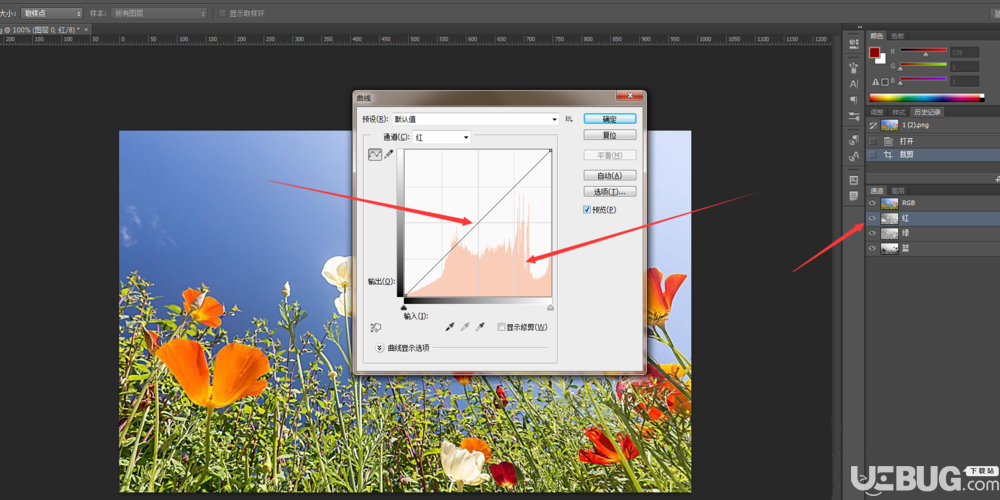Toggle the 预览 preview checkbox
This screenshot has height=500, width=1000.
coord(587,209)
